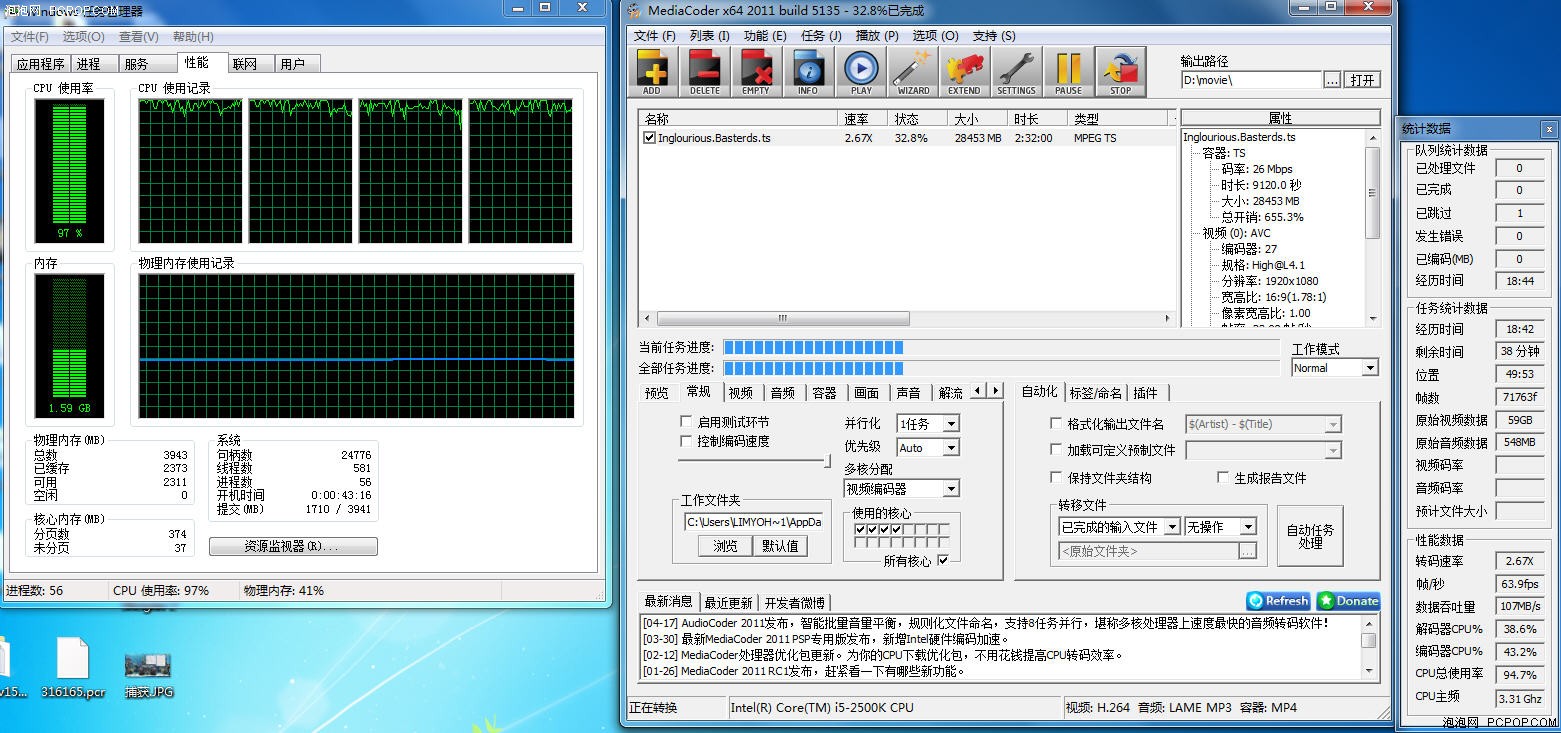Start playback with the PLAY icon
The height and width of the screenshot is (733, 1561).
tap(860, 70)
